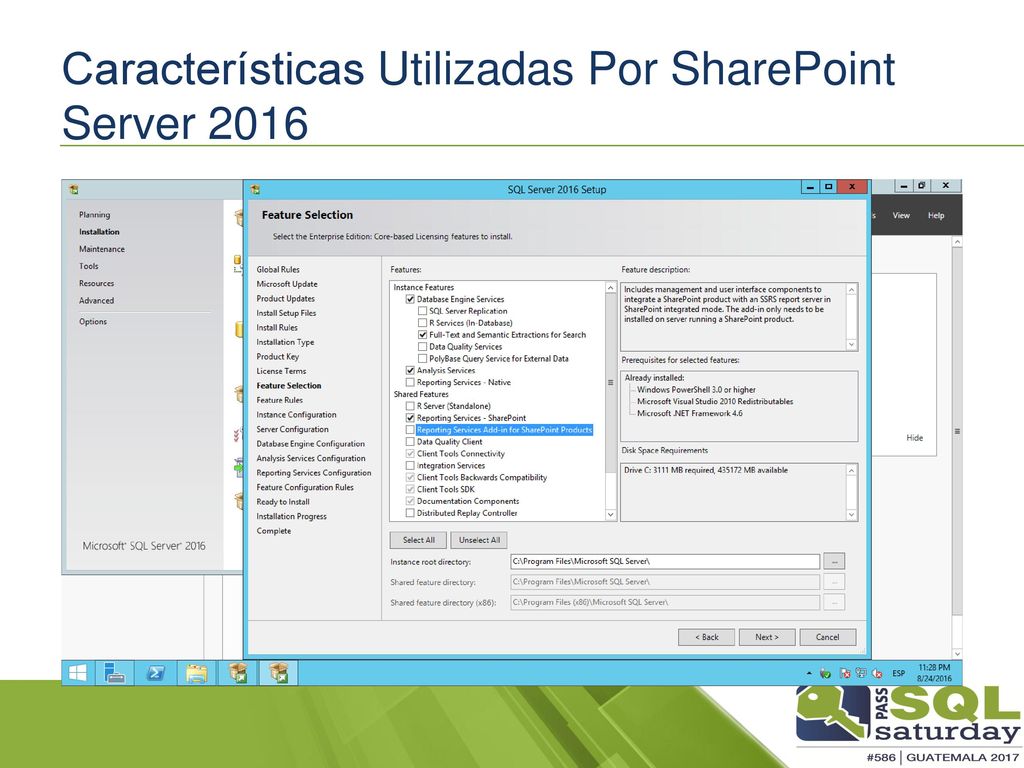Screen dimensions: 1024x768
Task: Select Feature Selection setup step
Action: 289,386
